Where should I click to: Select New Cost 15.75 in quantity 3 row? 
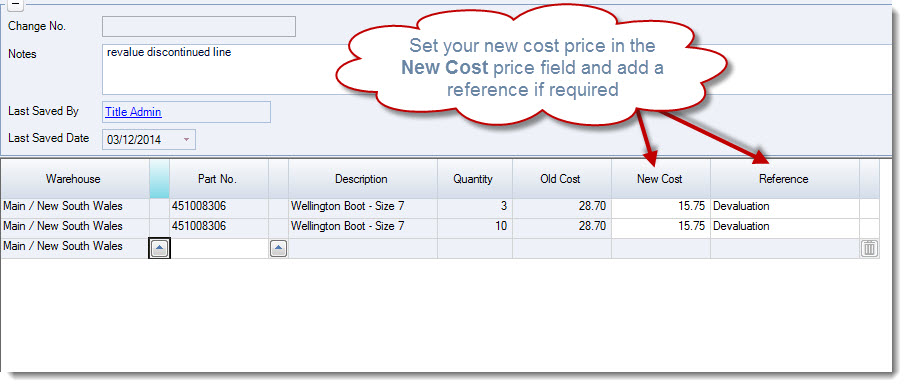(x=661, y=207)
